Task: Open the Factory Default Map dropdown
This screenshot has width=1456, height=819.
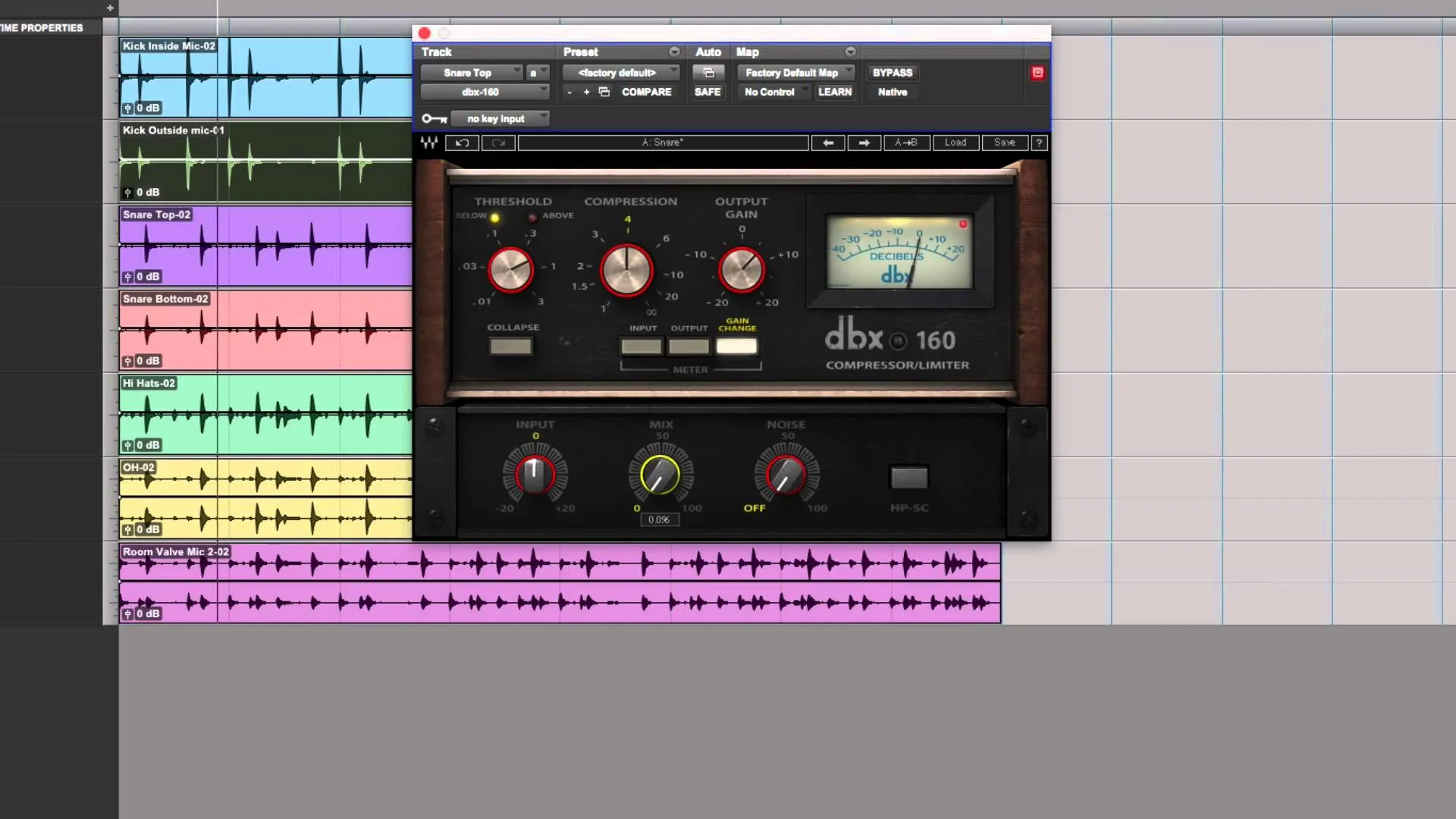Action: click(796, 72)
